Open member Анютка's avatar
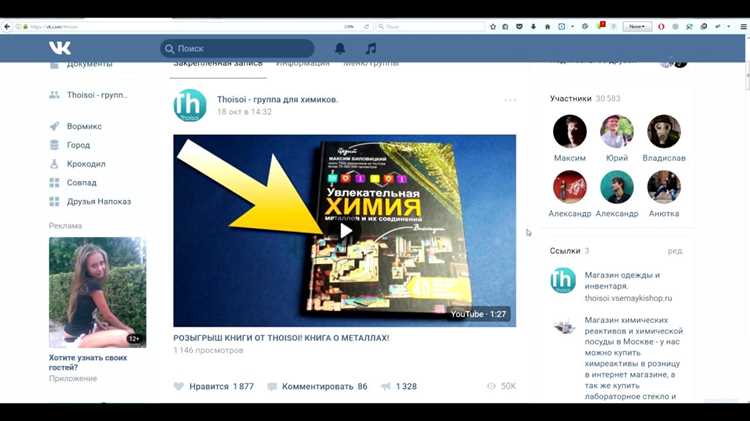 pos(664,187)
